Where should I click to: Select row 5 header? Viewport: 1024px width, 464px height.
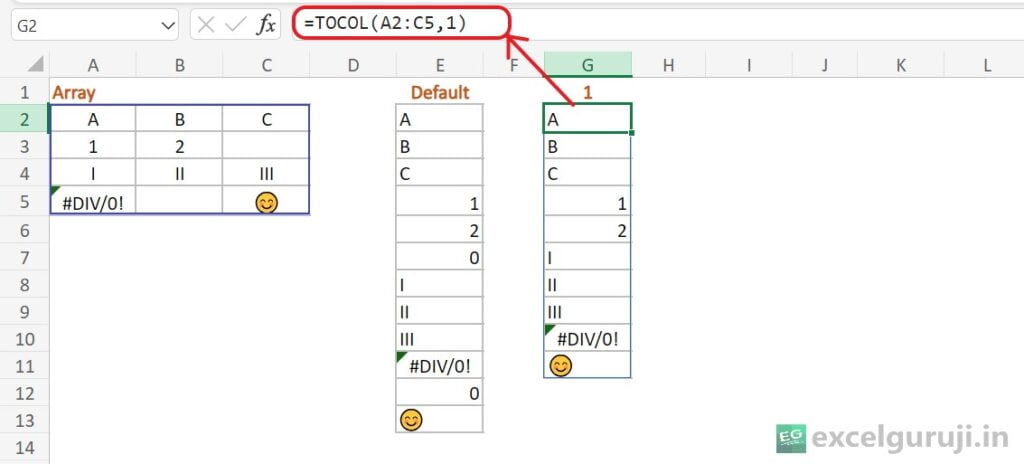(x=25, y=202)
